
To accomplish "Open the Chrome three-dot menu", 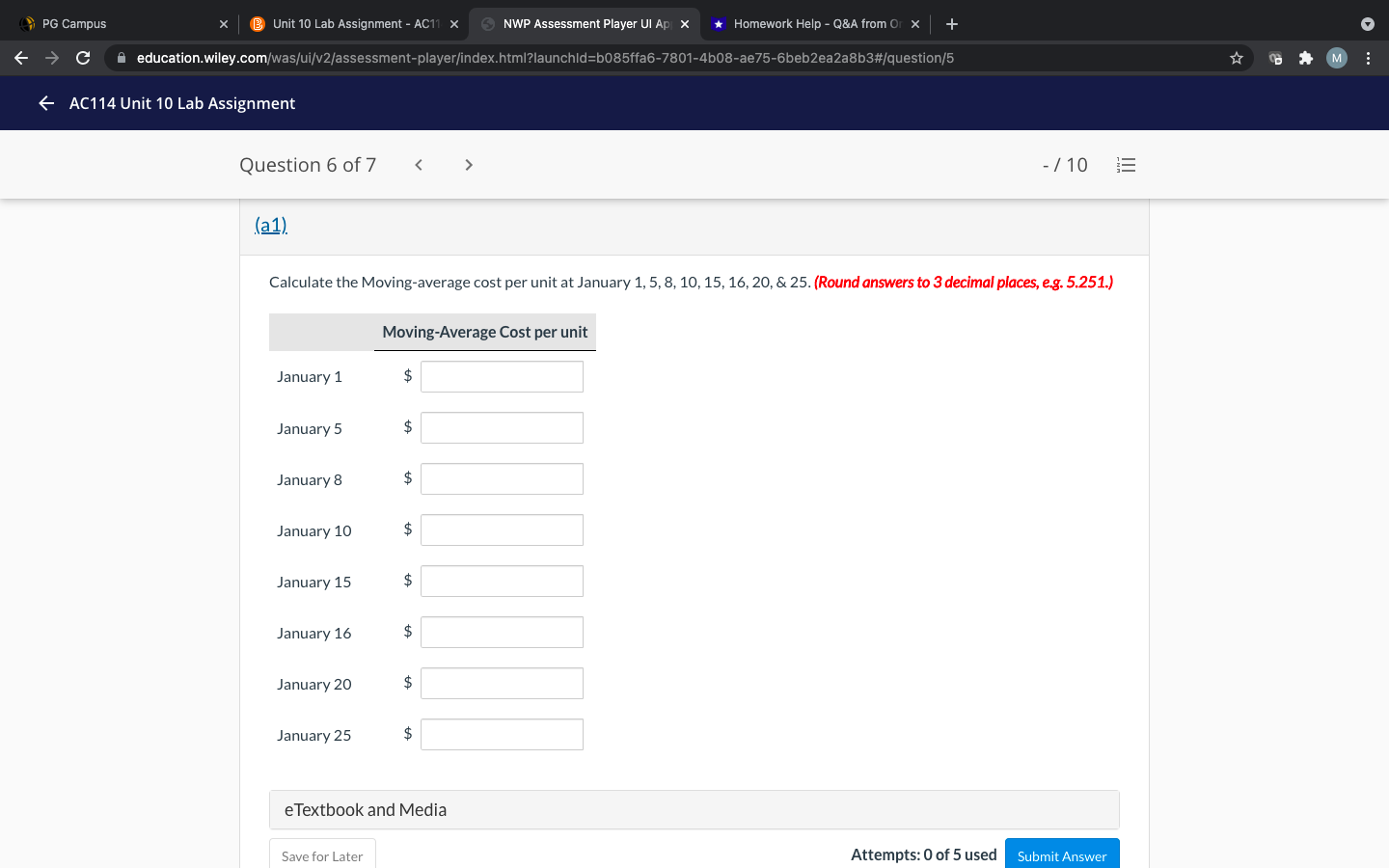I will click(x=1367, y=58).
